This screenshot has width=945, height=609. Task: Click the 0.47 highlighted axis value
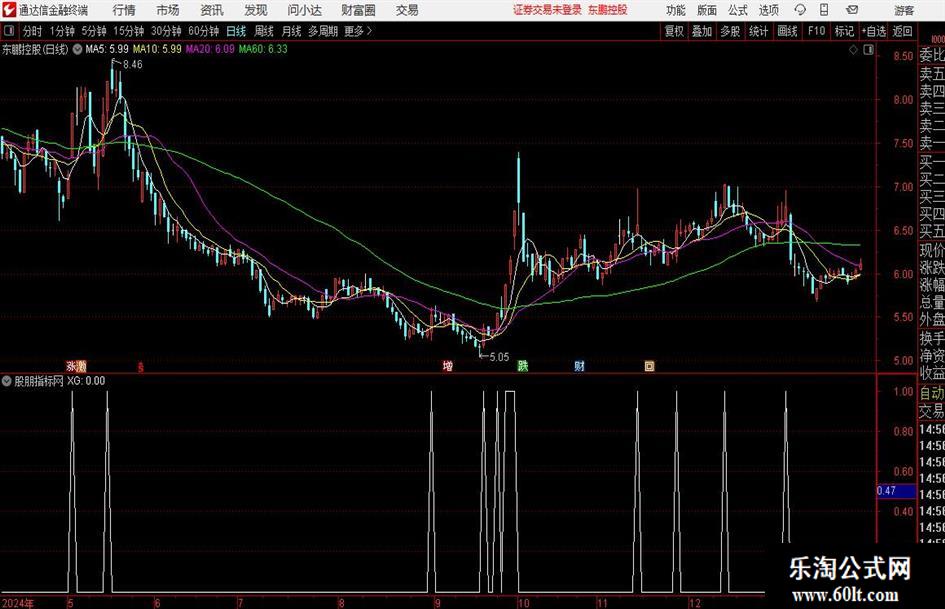[x=896, y=491]
